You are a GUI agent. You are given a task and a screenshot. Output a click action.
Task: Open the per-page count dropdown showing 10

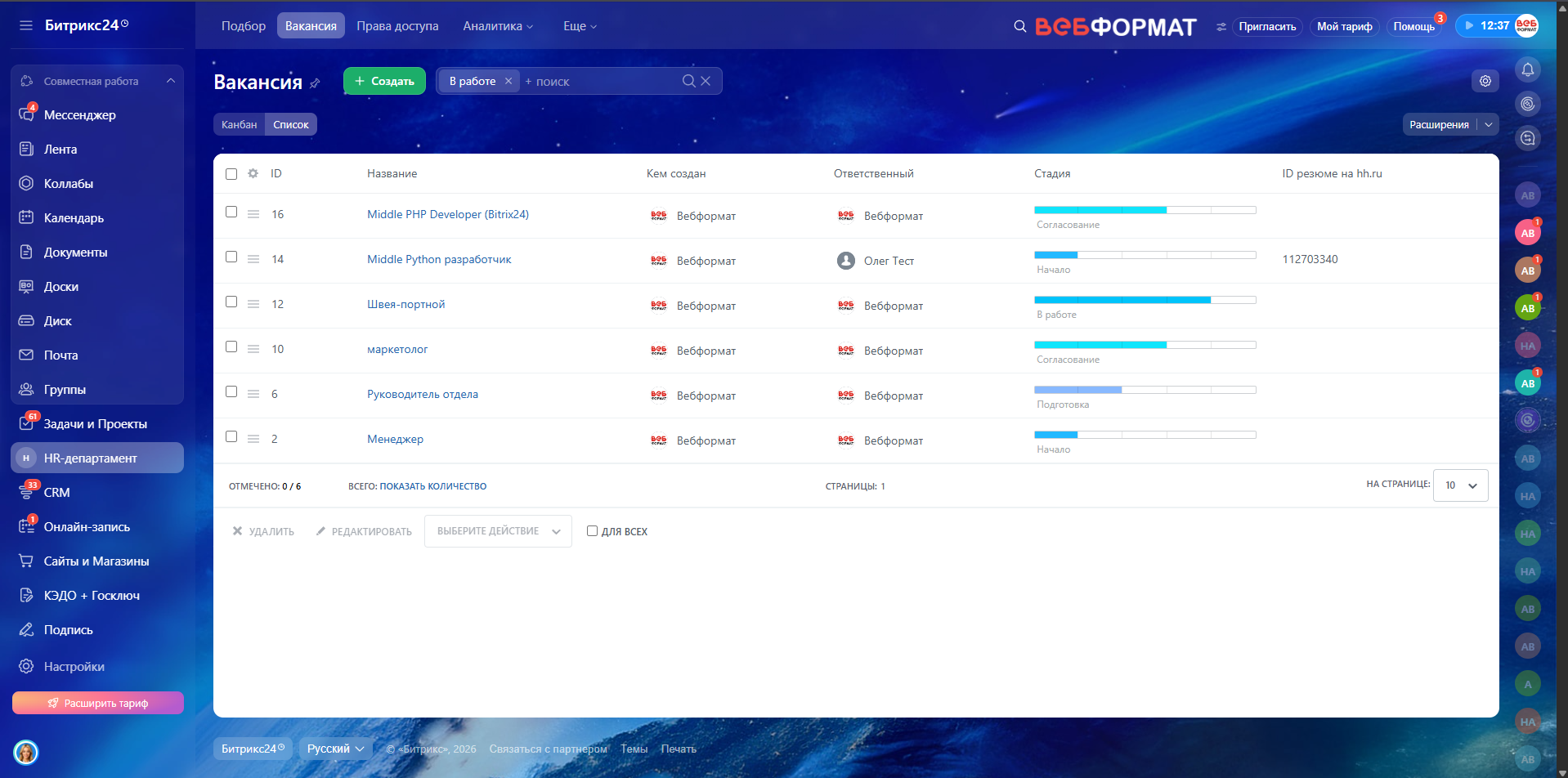tap(1460, 485)
